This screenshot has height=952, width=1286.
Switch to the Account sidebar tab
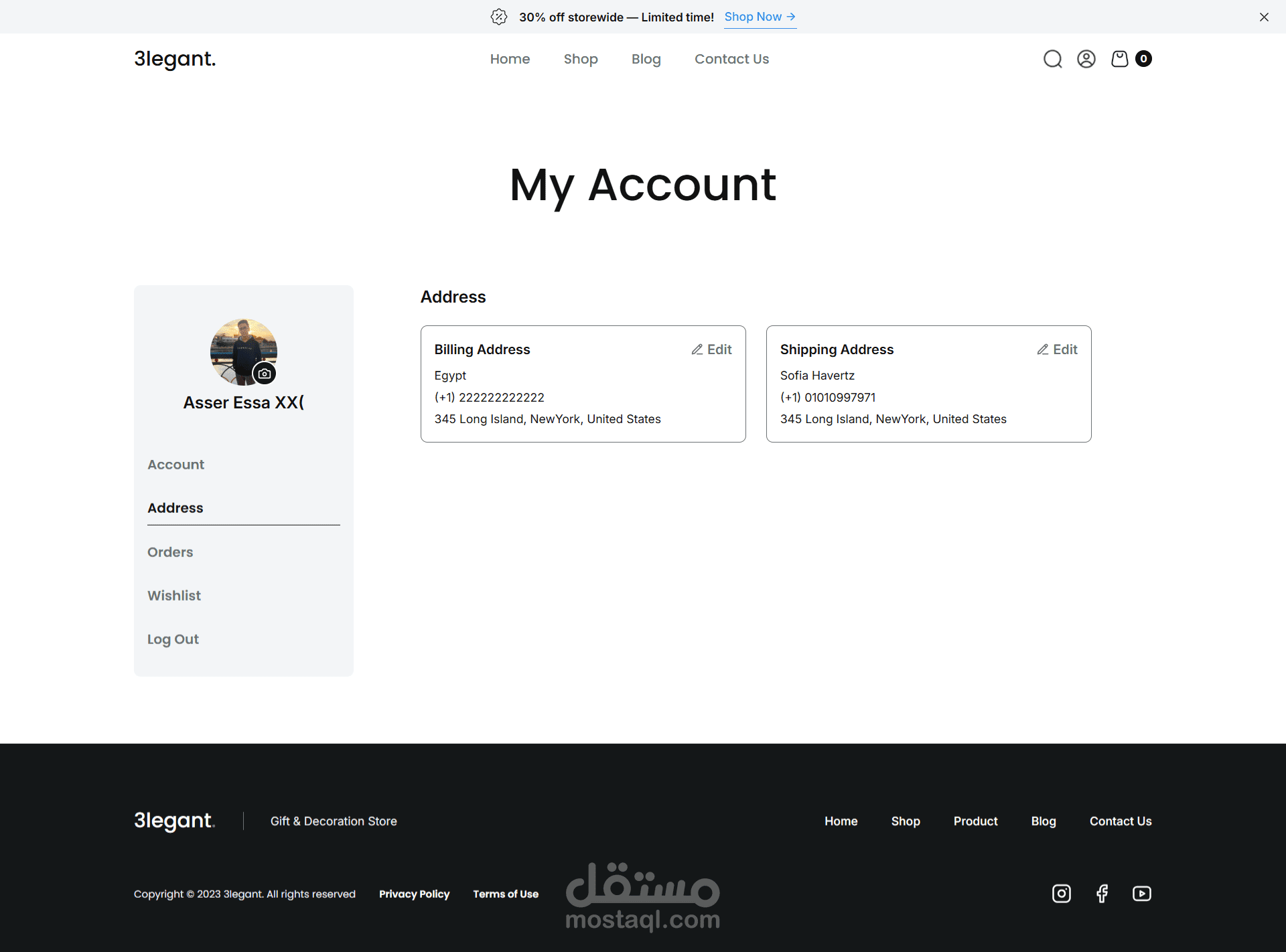click(x=175, y=465)
